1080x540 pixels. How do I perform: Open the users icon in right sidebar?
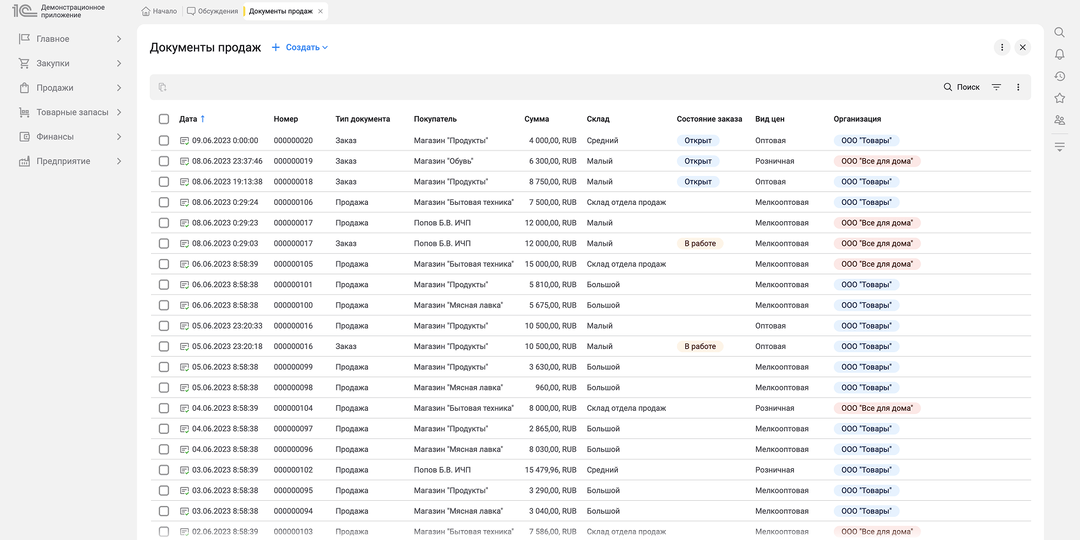click(1059, 121)
